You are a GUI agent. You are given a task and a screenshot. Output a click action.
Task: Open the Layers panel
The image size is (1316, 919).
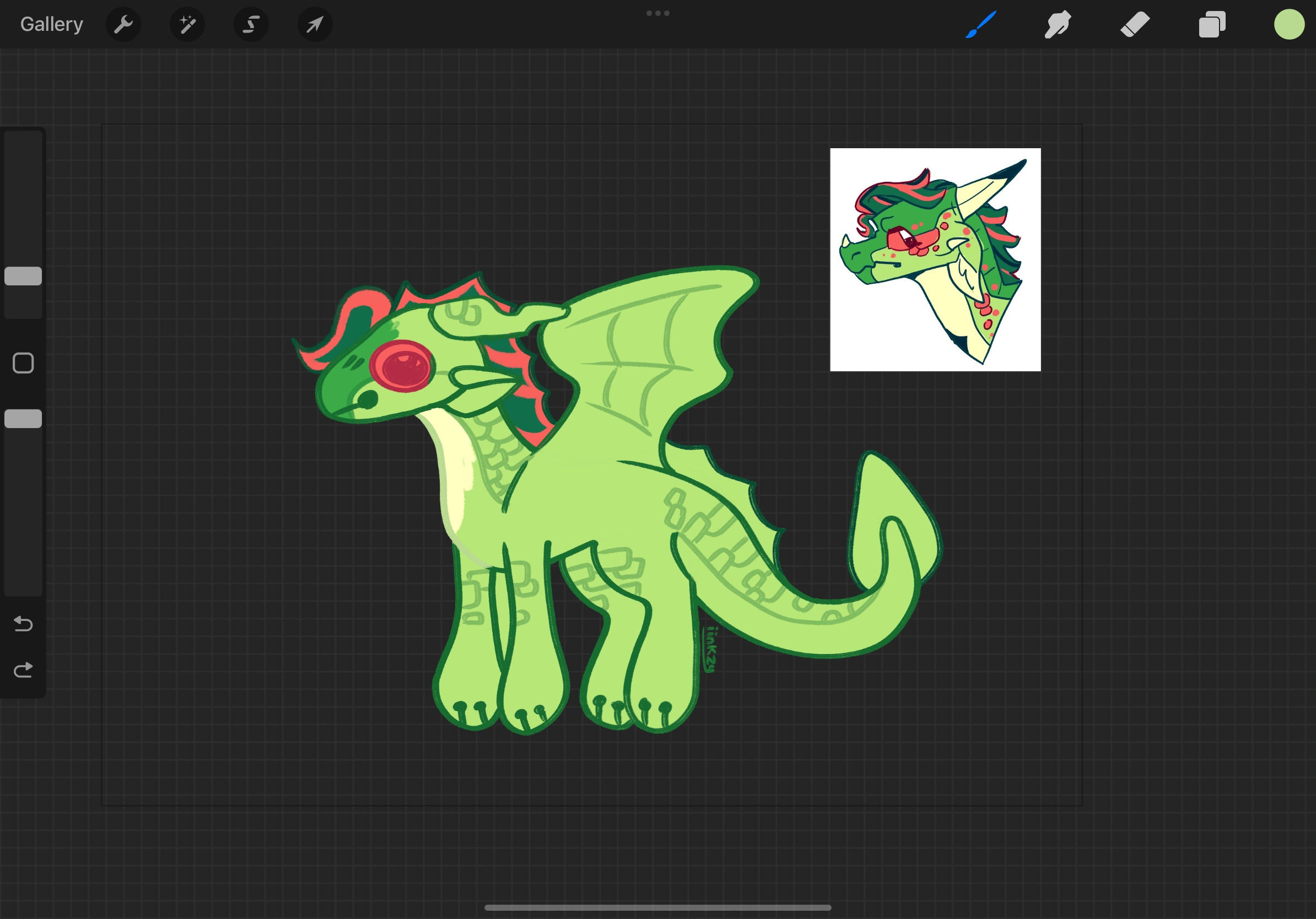click(1211, 25)
